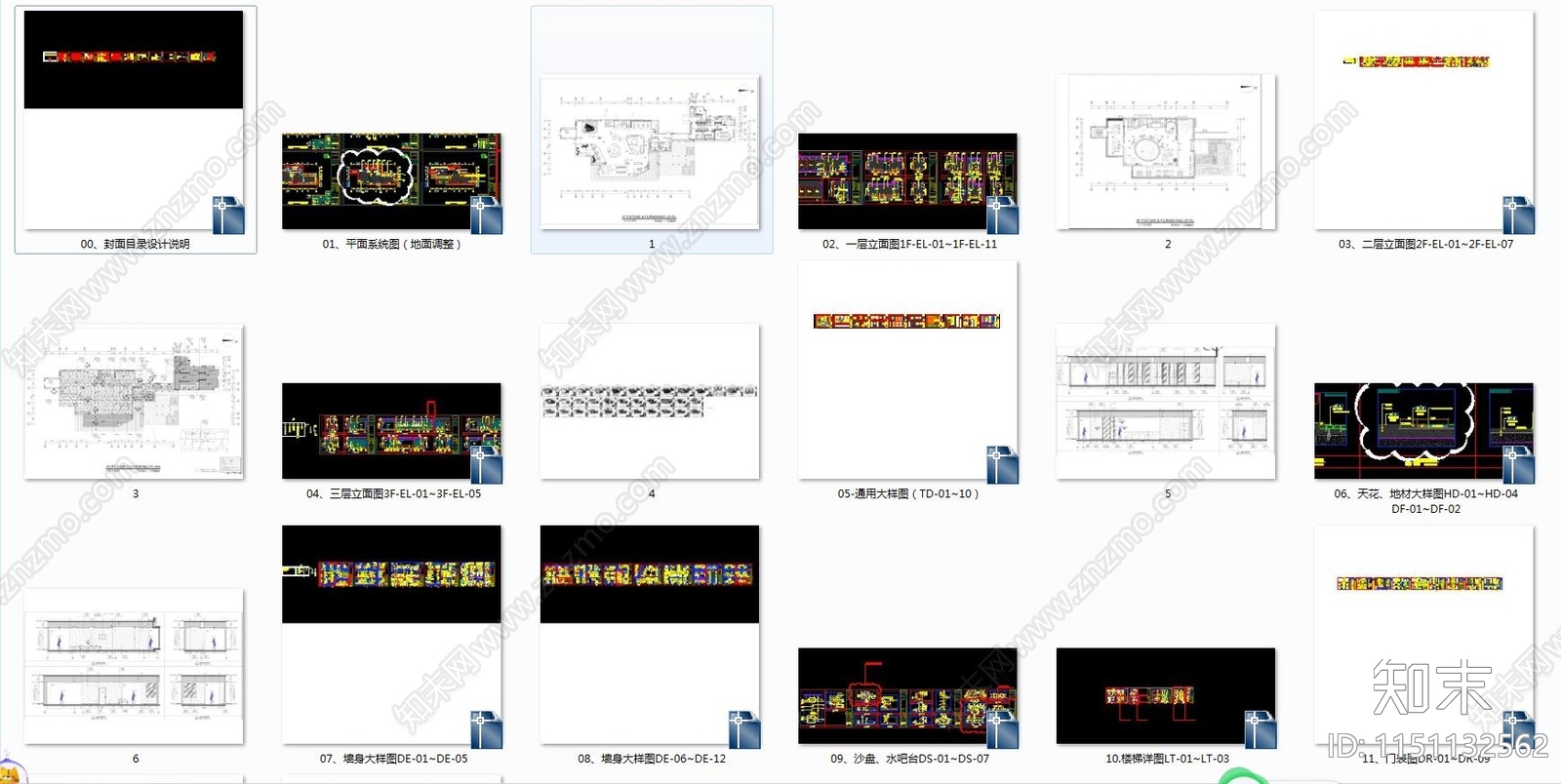Select the 10.楼梯详图 DWG thumbnail
This screenshot has width=1561, height=784.
point(1166,696)
